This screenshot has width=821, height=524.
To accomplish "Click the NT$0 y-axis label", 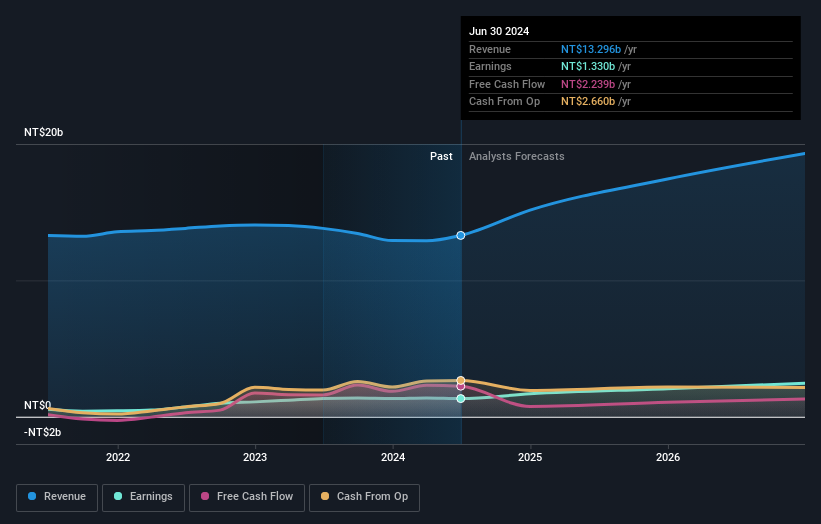I will 37,405.
